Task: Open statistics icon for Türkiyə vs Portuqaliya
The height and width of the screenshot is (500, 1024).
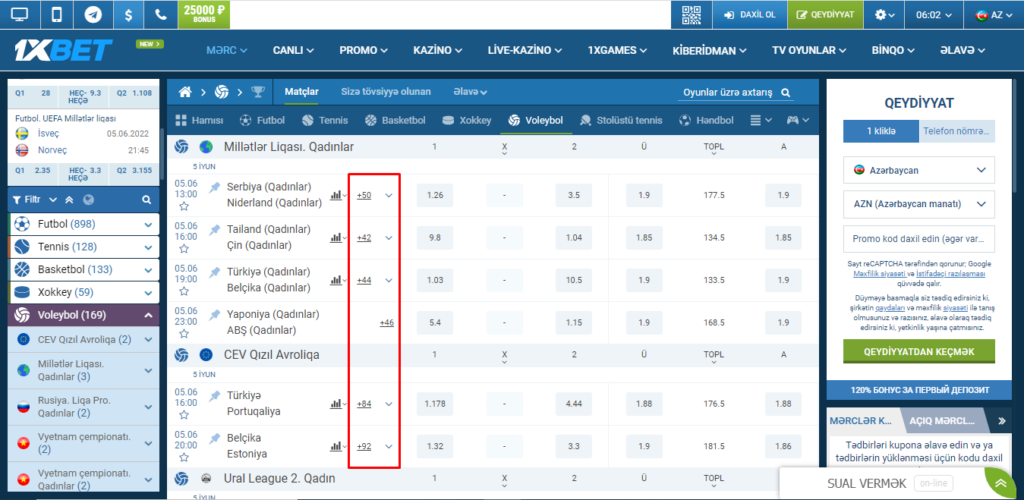Action: click(338, 404)
